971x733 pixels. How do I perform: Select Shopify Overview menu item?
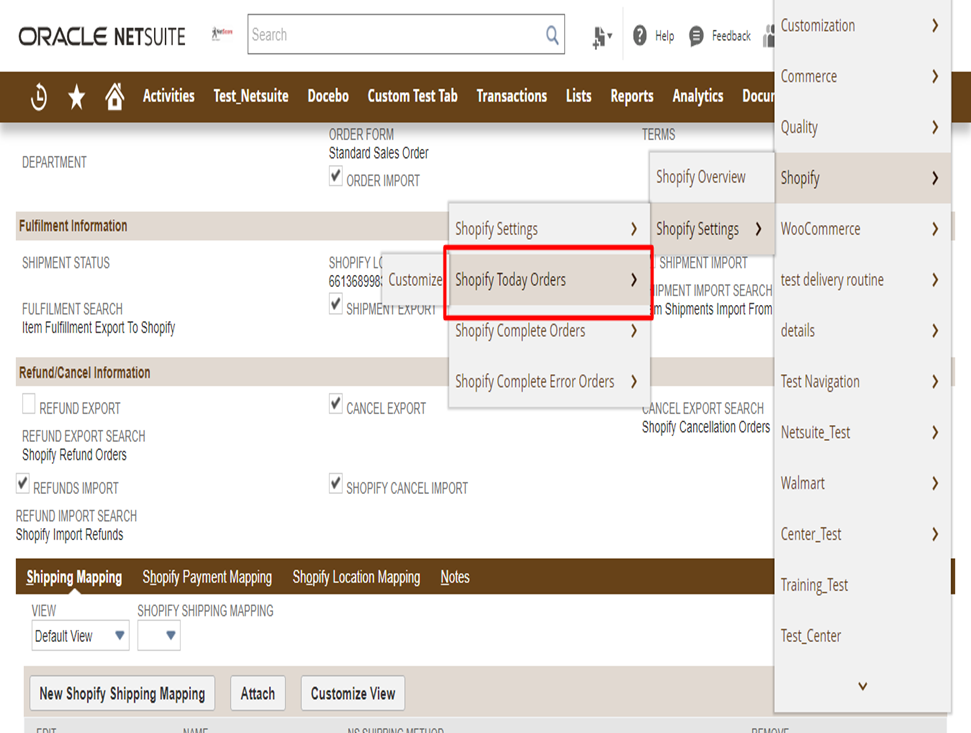[x=712, y=177]
